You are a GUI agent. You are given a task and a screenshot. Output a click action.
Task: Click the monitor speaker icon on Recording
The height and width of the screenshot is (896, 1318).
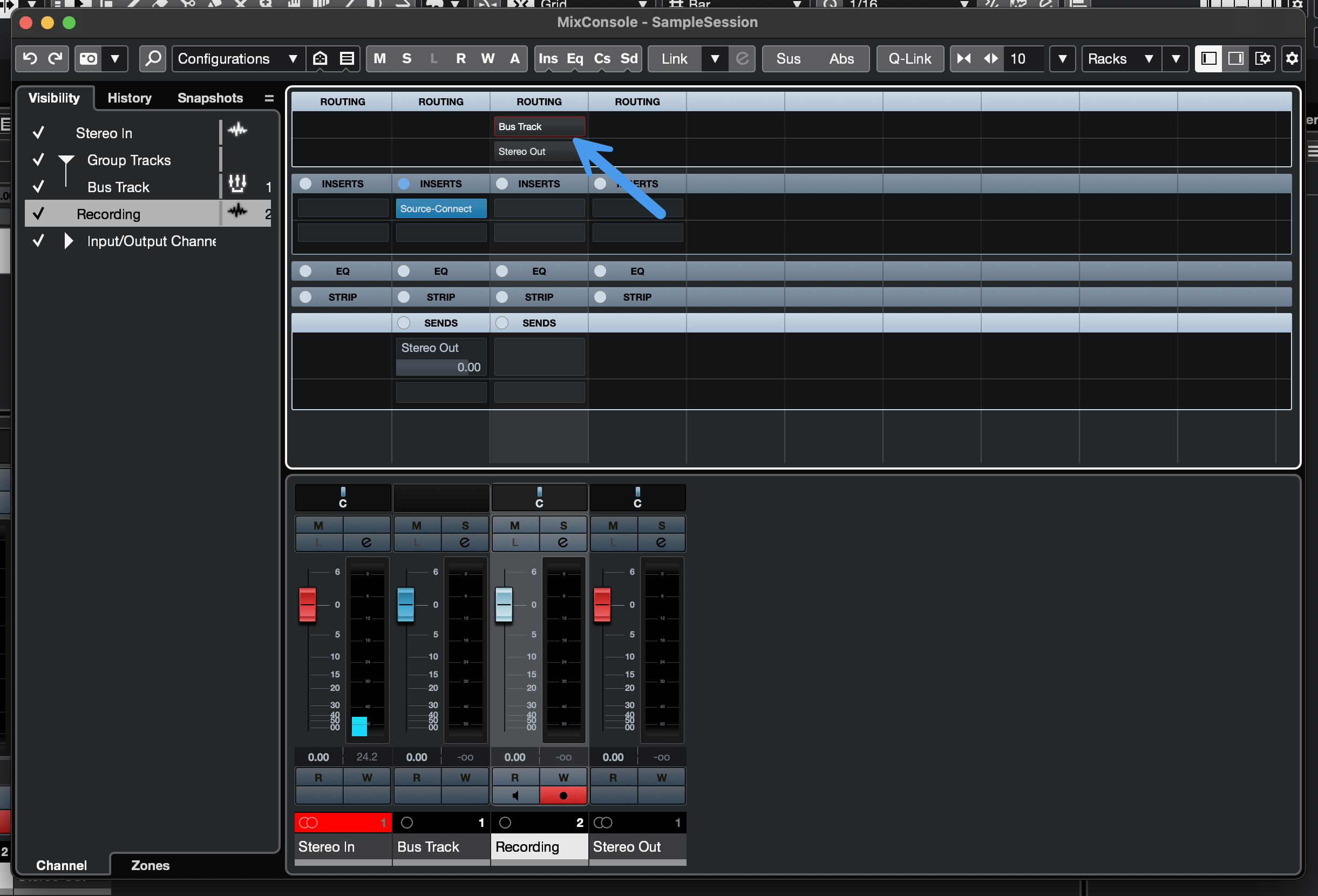515,795
